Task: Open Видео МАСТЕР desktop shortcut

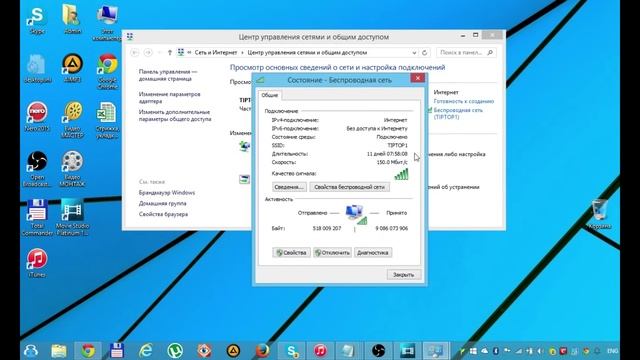Action: [72, 120]
